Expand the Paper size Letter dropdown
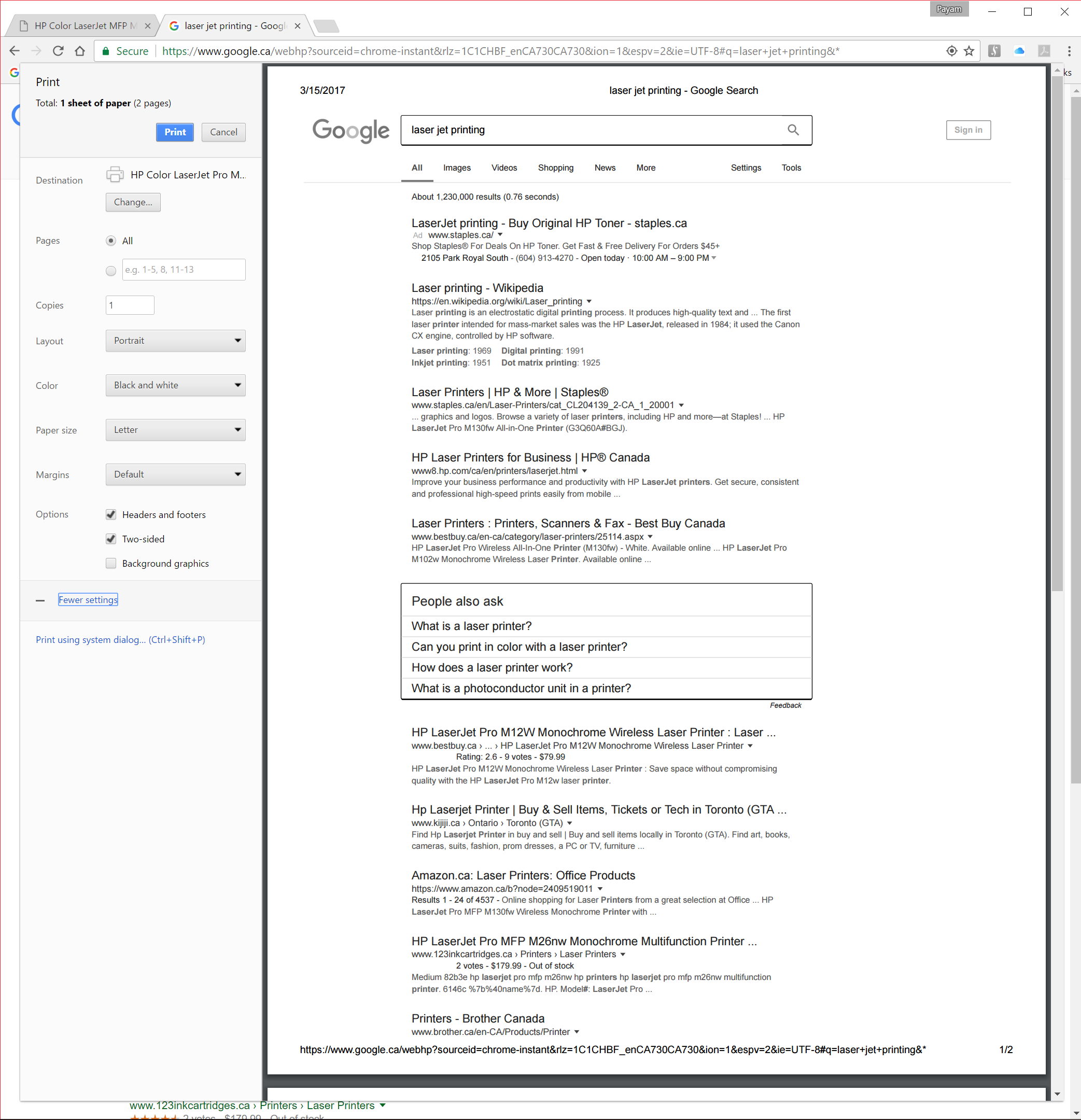The width and height of the screenshot is (1081, 1120). [175, 430]
